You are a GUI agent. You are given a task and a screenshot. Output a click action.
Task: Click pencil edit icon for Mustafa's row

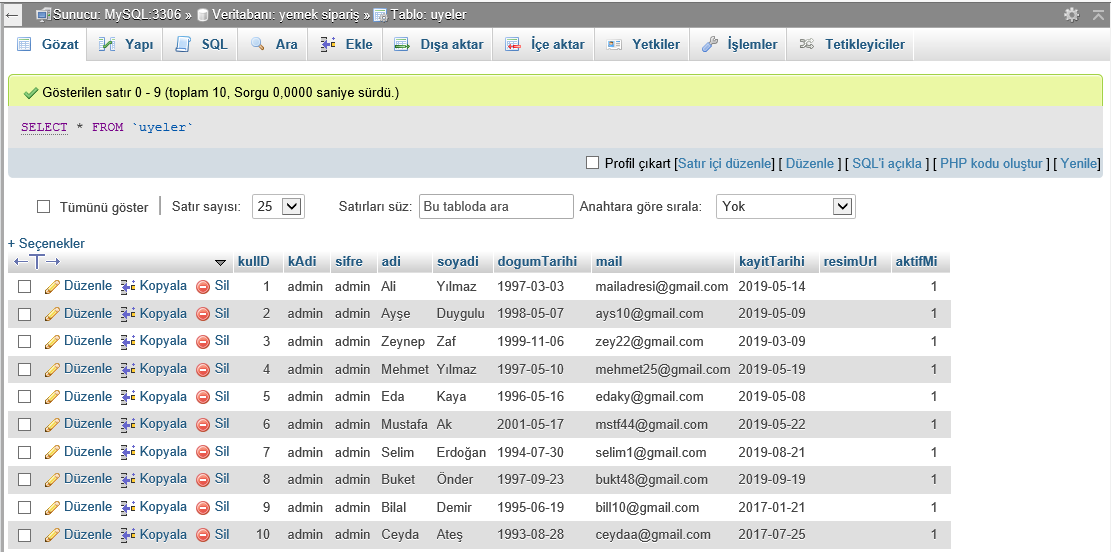tap(53, 424)
